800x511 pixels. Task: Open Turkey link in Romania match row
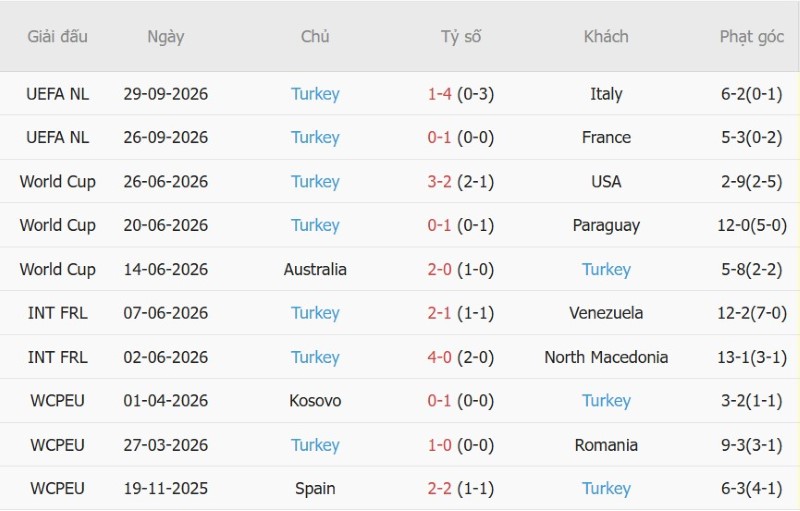pos(315,445)
